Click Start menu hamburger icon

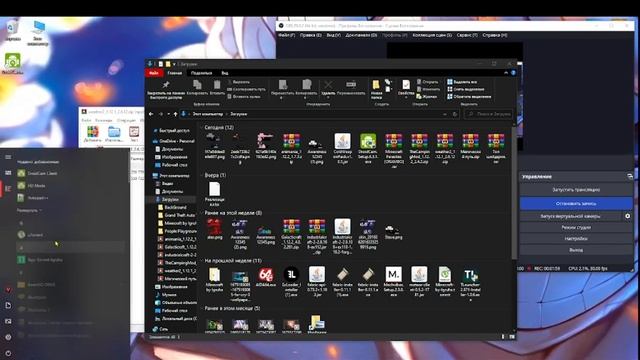click(x=8, y=157)
